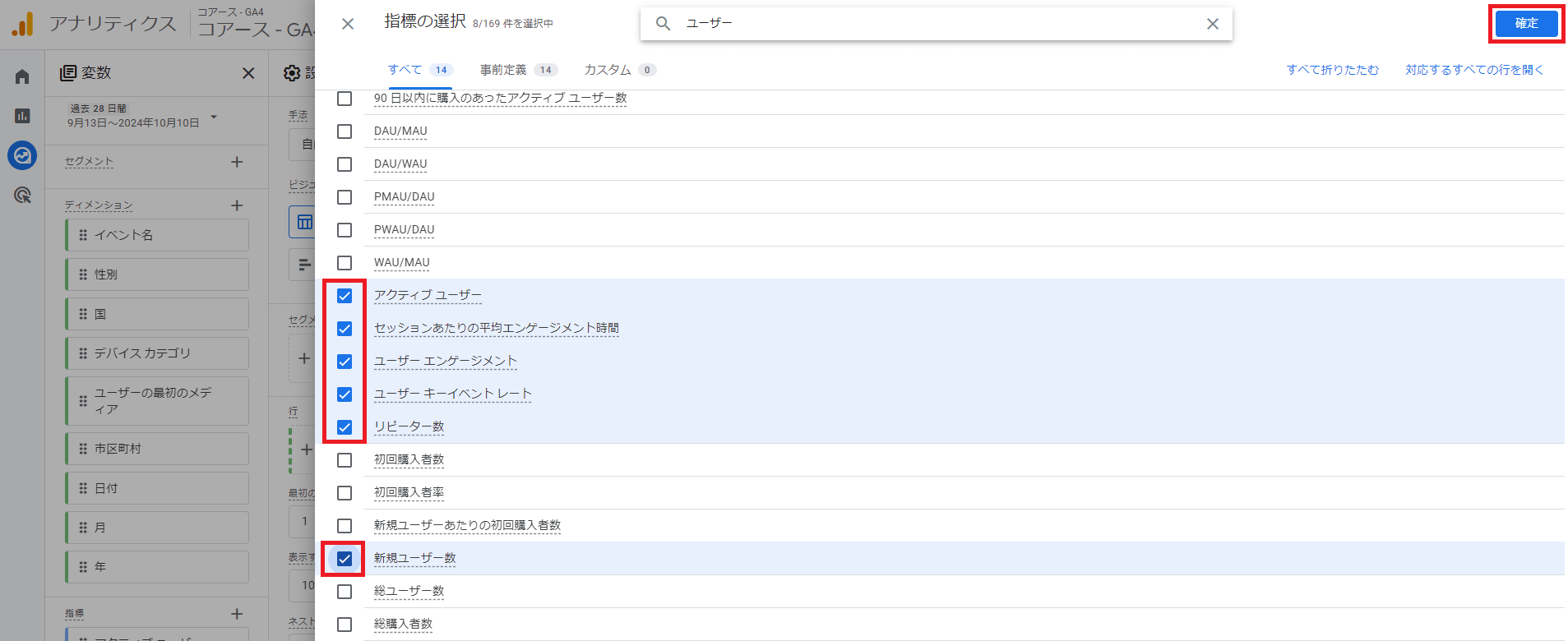Click the search magnifier icon

(663, 24)
